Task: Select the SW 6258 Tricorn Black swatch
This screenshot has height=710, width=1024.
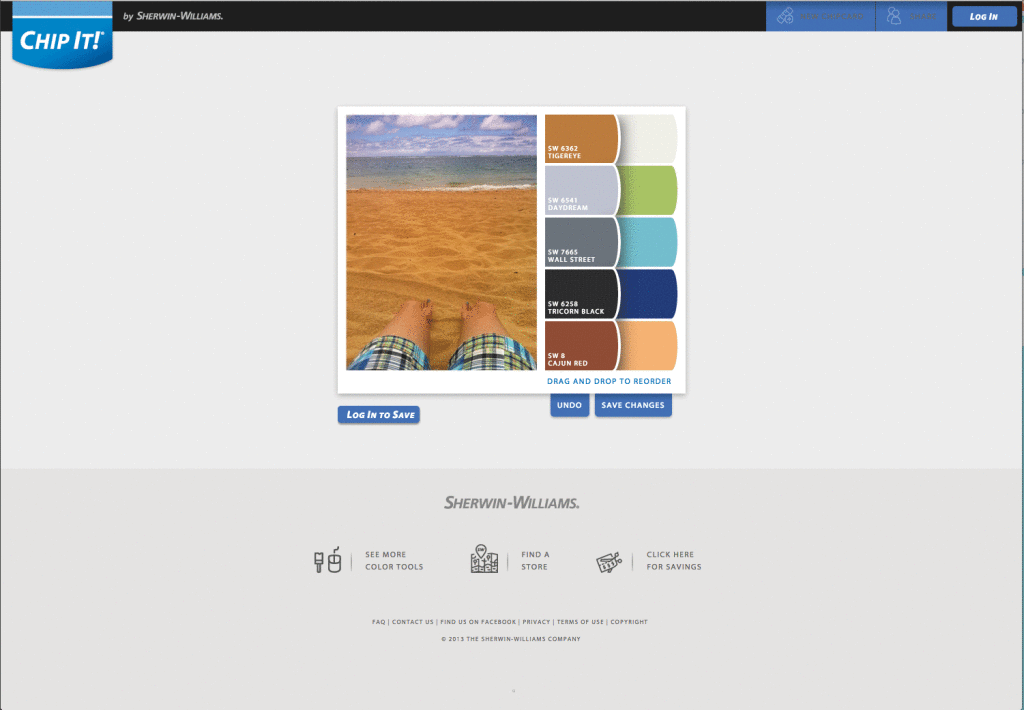Action: tap(581, 294)
